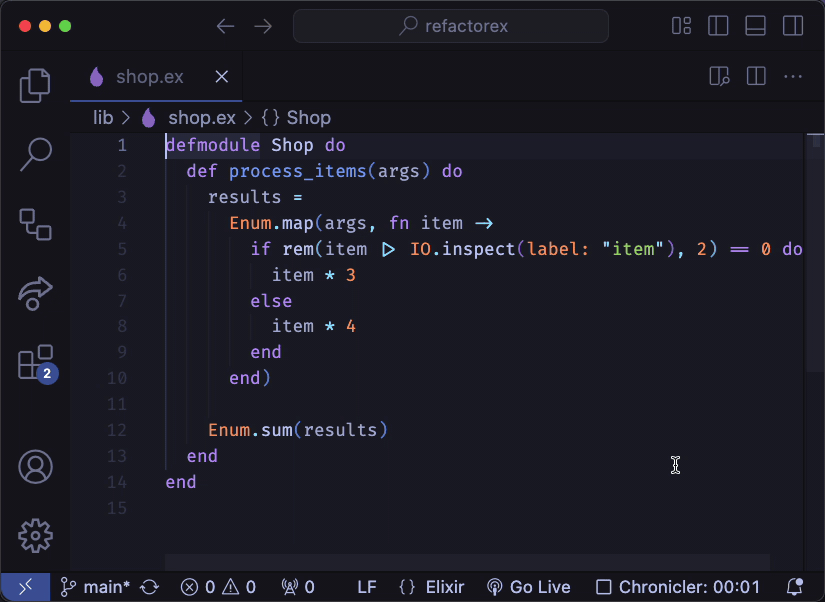825x602 pixels.
Task: Open the Manage settings gear
Action: pyautogui.click(x=35, y=535)
